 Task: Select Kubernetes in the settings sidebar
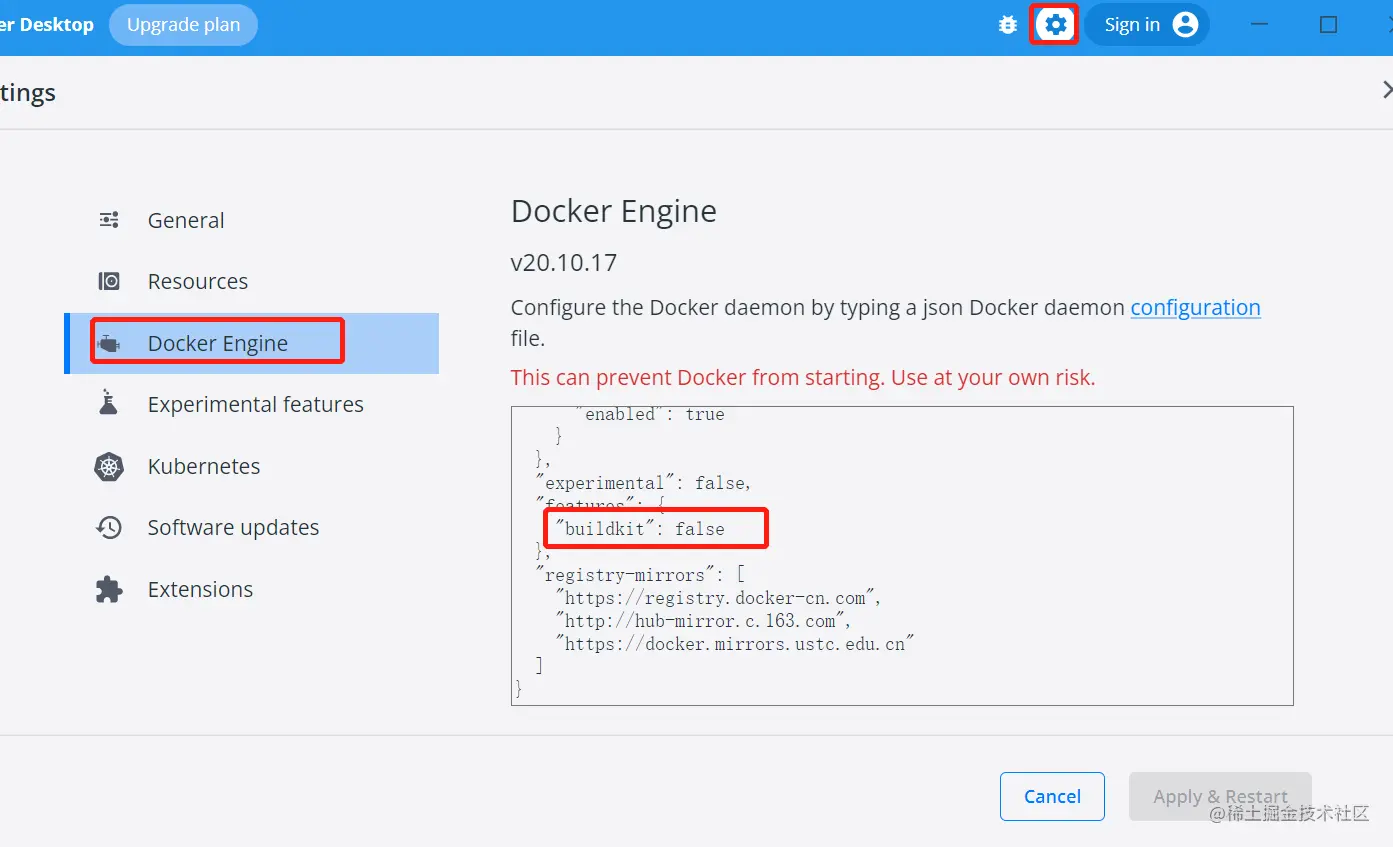[x=203, y=467]
